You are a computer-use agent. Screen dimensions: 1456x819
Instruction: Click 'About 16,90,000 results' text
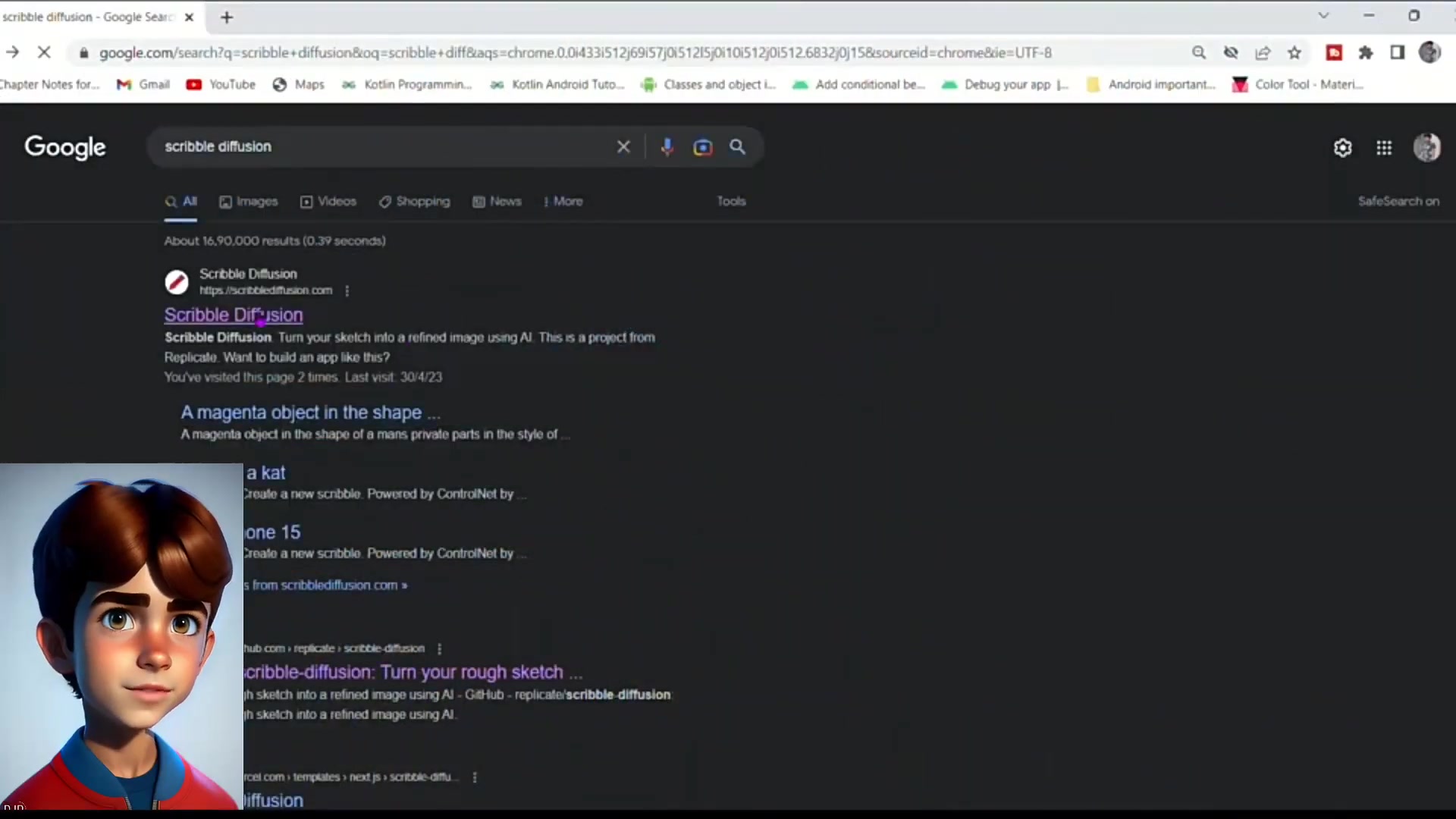275,241
